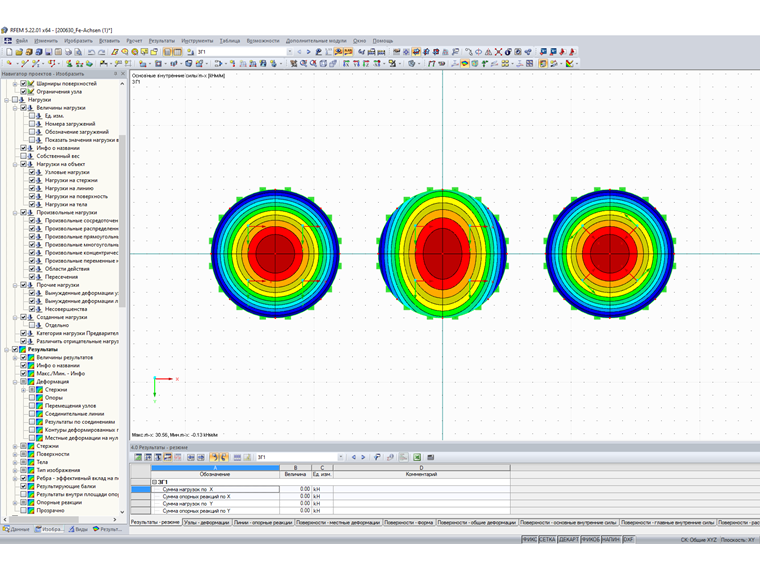The height and width of the screenshot is (570, 760).
Task: Open the color scale icon at toolbar's right end
Action: [570, 63]
